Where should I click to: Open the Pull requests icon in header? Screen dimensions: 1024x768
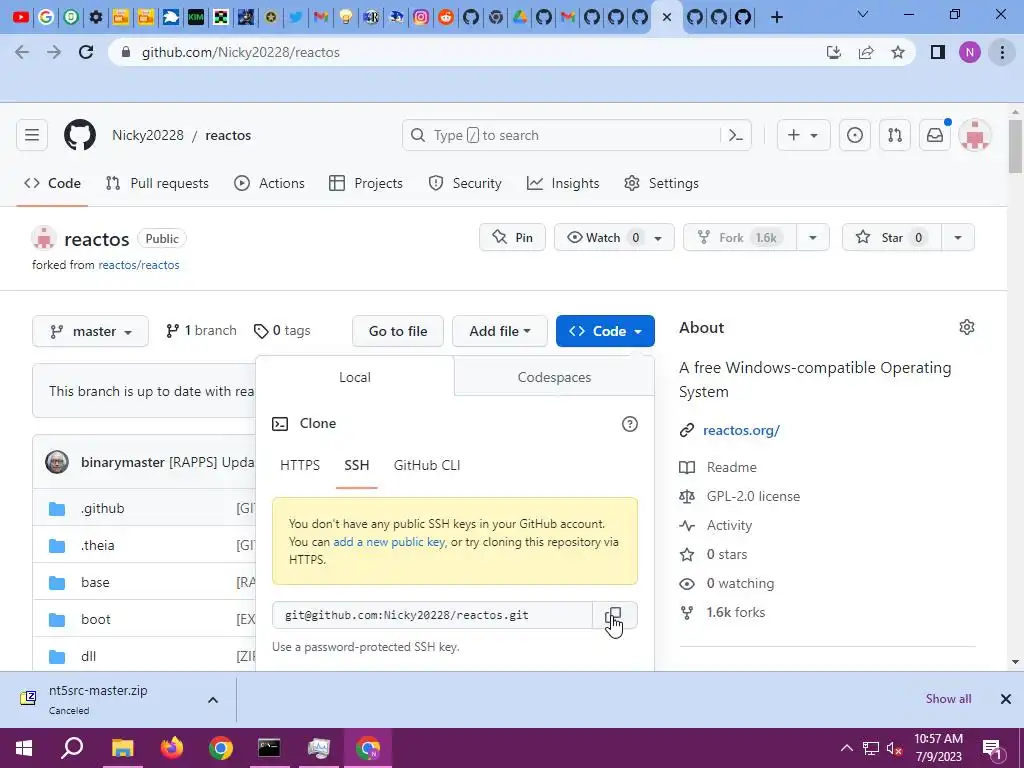pos(895,135)
